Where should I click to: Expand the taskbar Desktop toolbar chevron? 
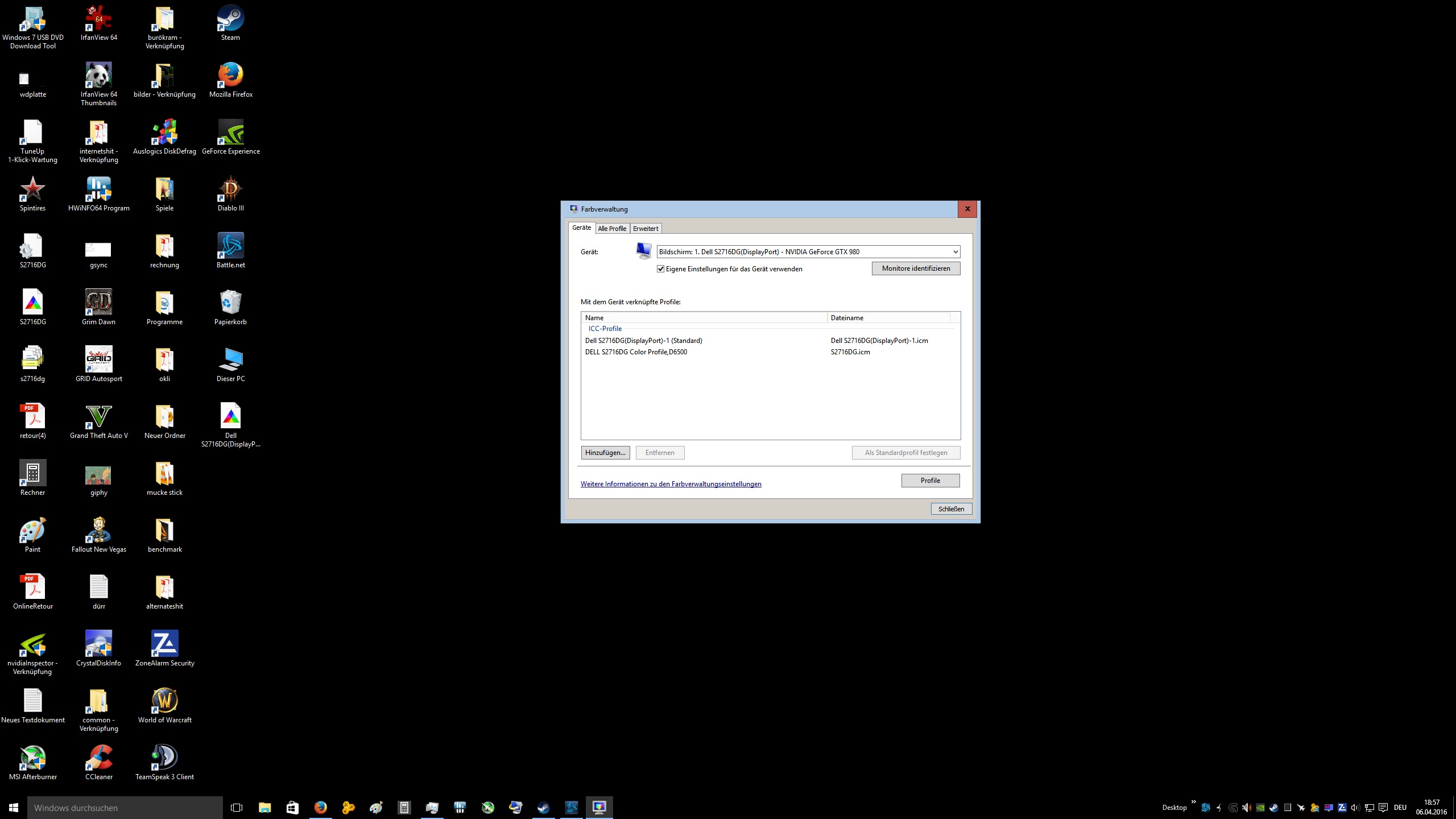(x=1193, y=803)
